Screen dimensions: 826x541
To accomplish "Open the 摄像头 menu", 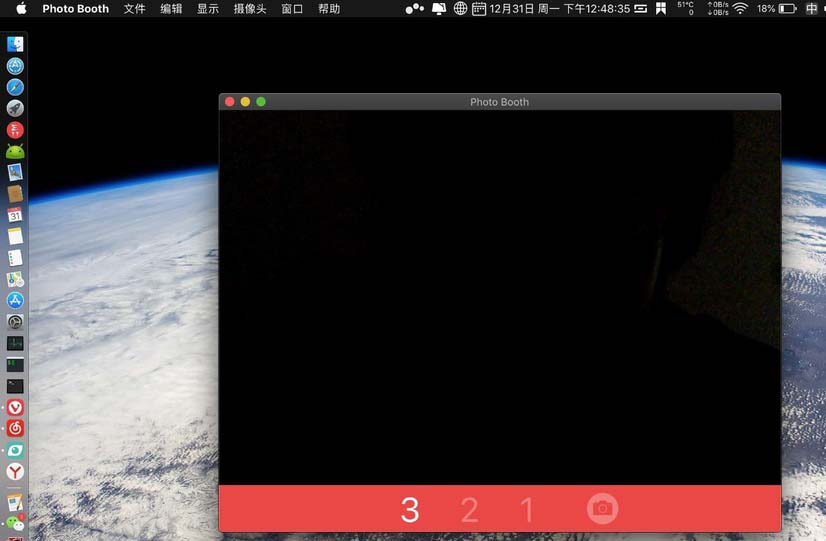I will (250, 9).
